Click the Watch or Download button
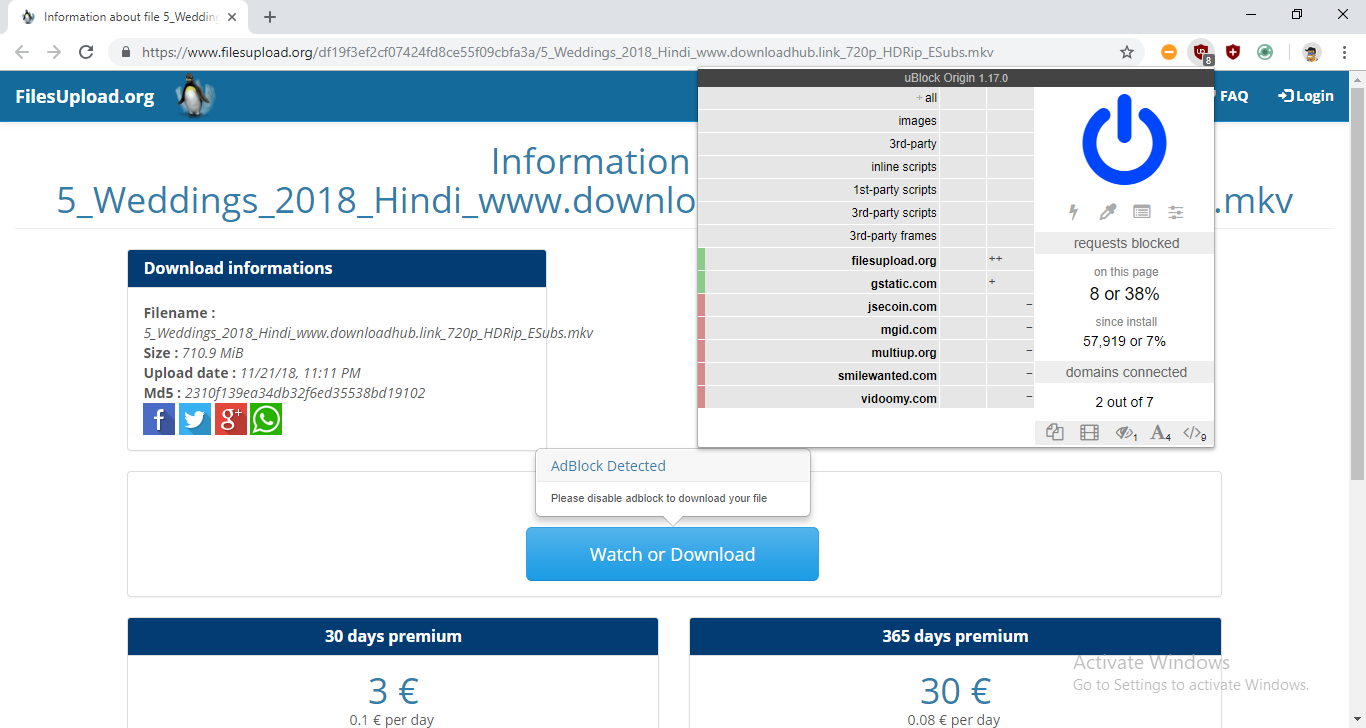 pos(672,554)
